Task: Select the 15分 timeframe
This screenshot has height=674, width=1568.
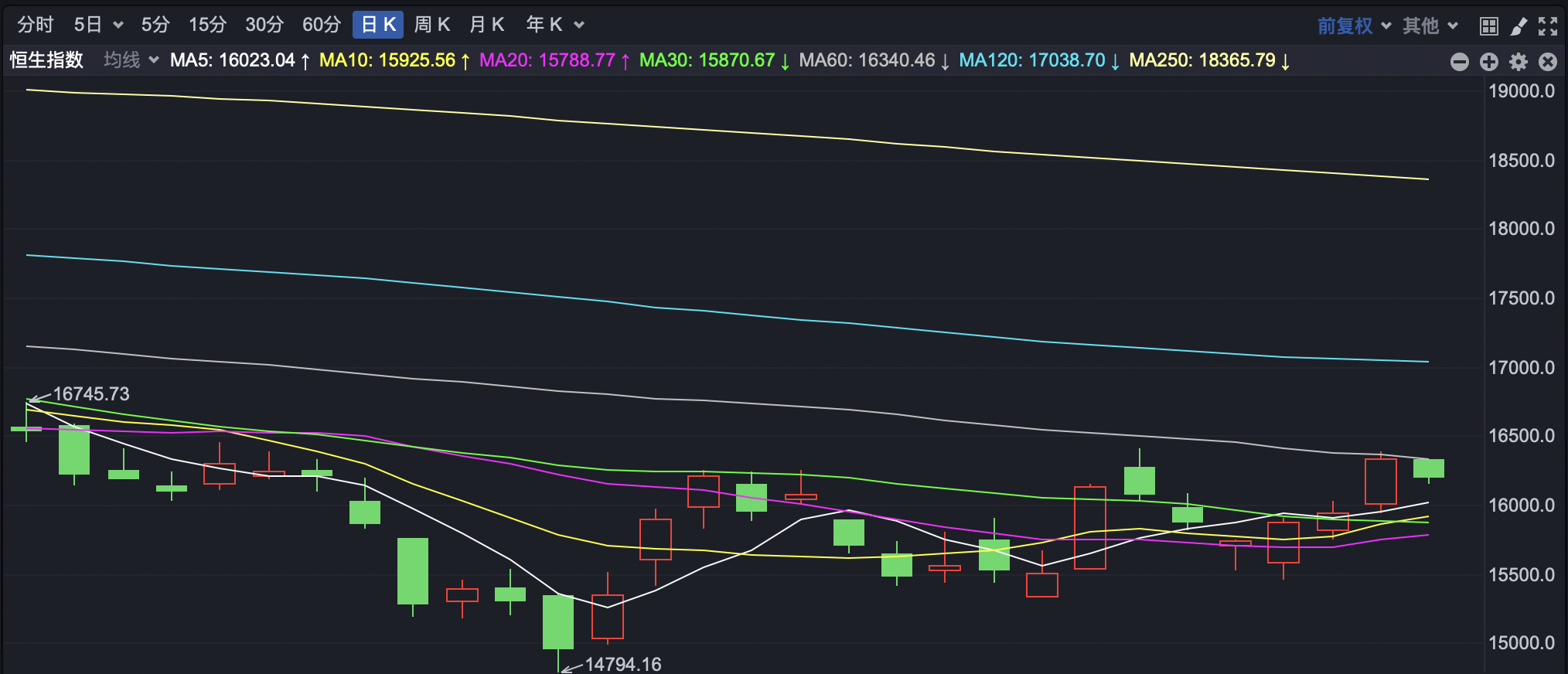Action: coord(208,25)
